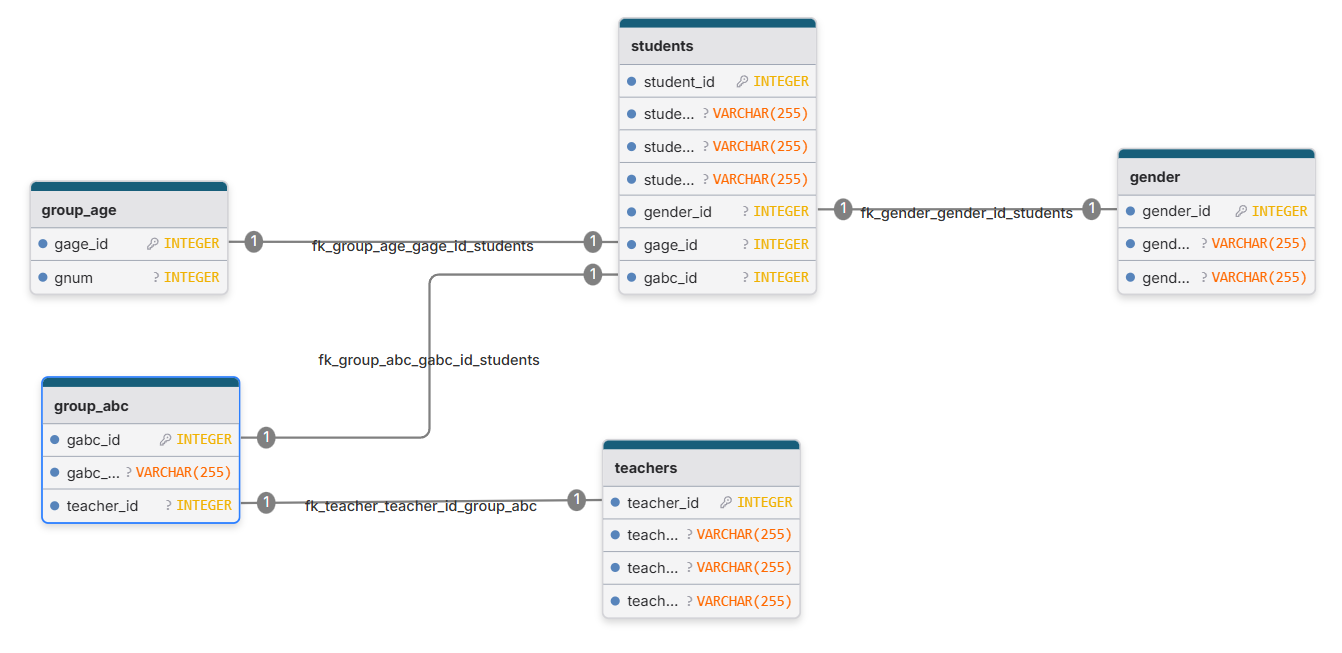Select the students table header
Viewport: 1342px width, 653px height.
pyautogui.click(x=718, y=45)
